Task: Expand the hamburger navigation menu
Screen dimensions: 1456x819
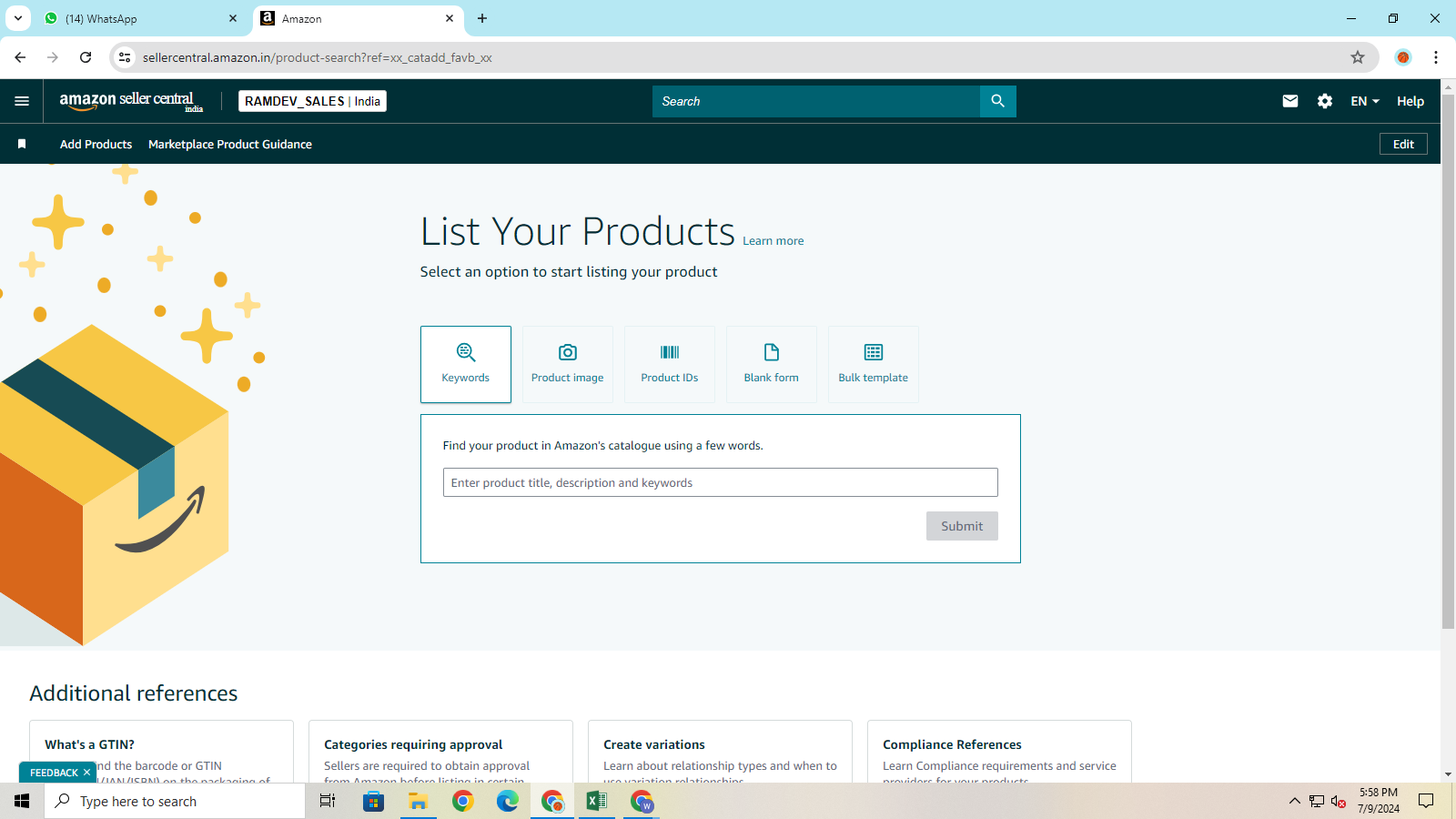Action: [x=22, y=101]
